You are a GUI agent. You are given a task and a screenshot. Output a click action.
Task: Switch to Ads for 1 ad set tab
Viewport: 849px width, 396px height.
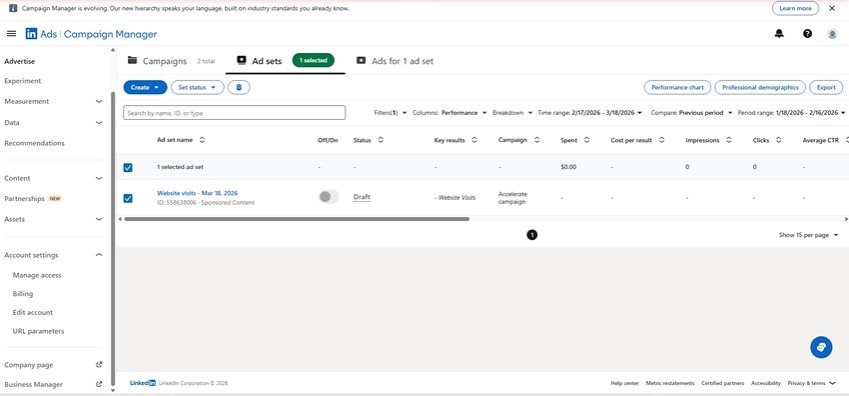(395, 61)
